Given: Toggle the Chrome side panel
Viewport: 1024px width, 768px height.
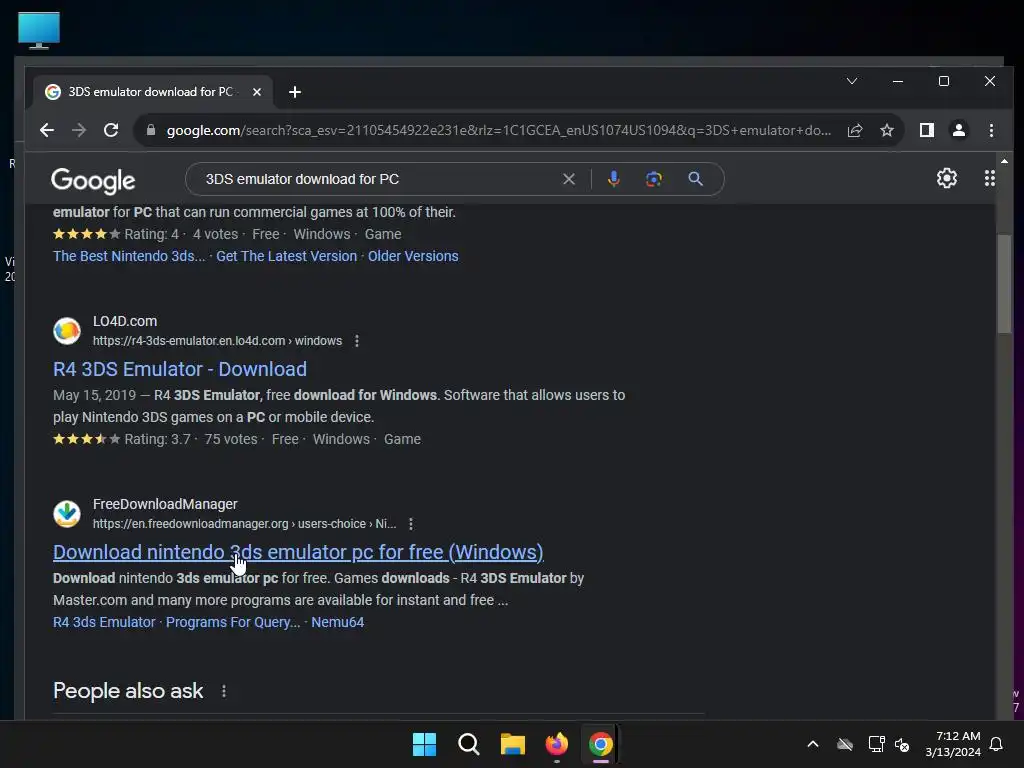Looking at the screenshot, I should click(x=927, y=130).
